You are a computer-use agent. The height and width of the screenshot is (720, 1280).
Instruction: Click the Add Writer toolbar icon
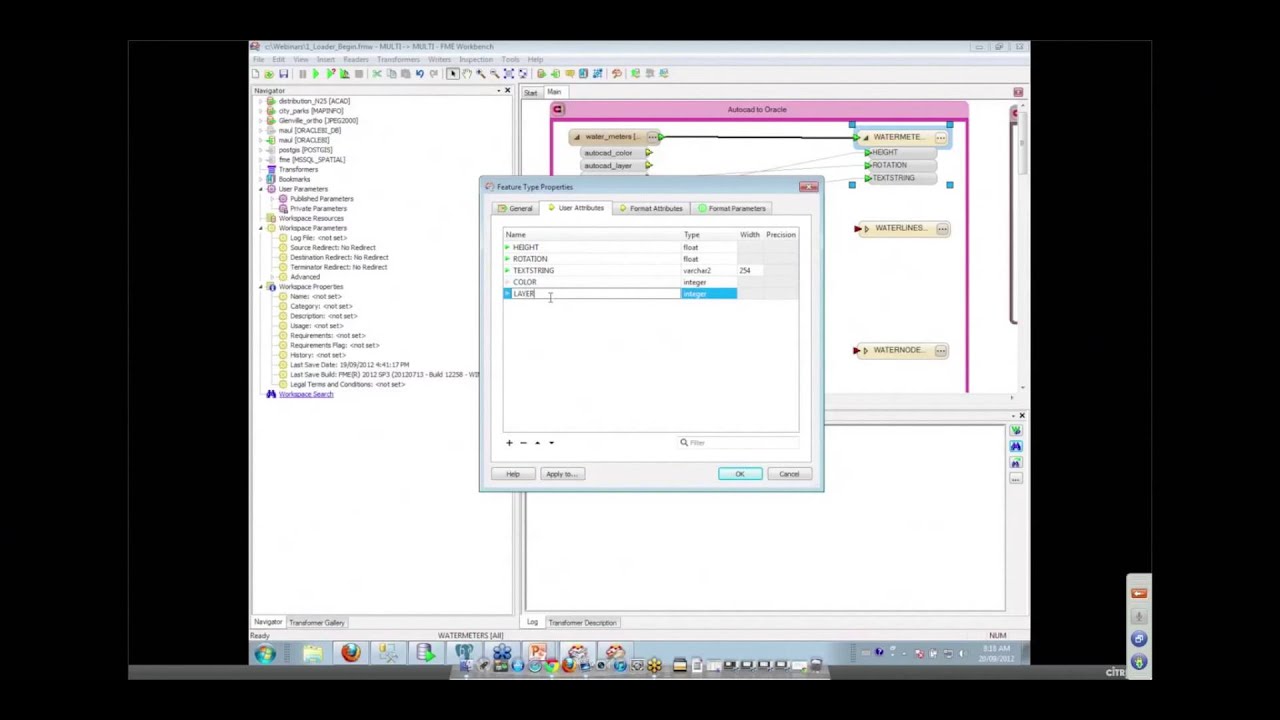pyautogui.click(x=555, y=73)
